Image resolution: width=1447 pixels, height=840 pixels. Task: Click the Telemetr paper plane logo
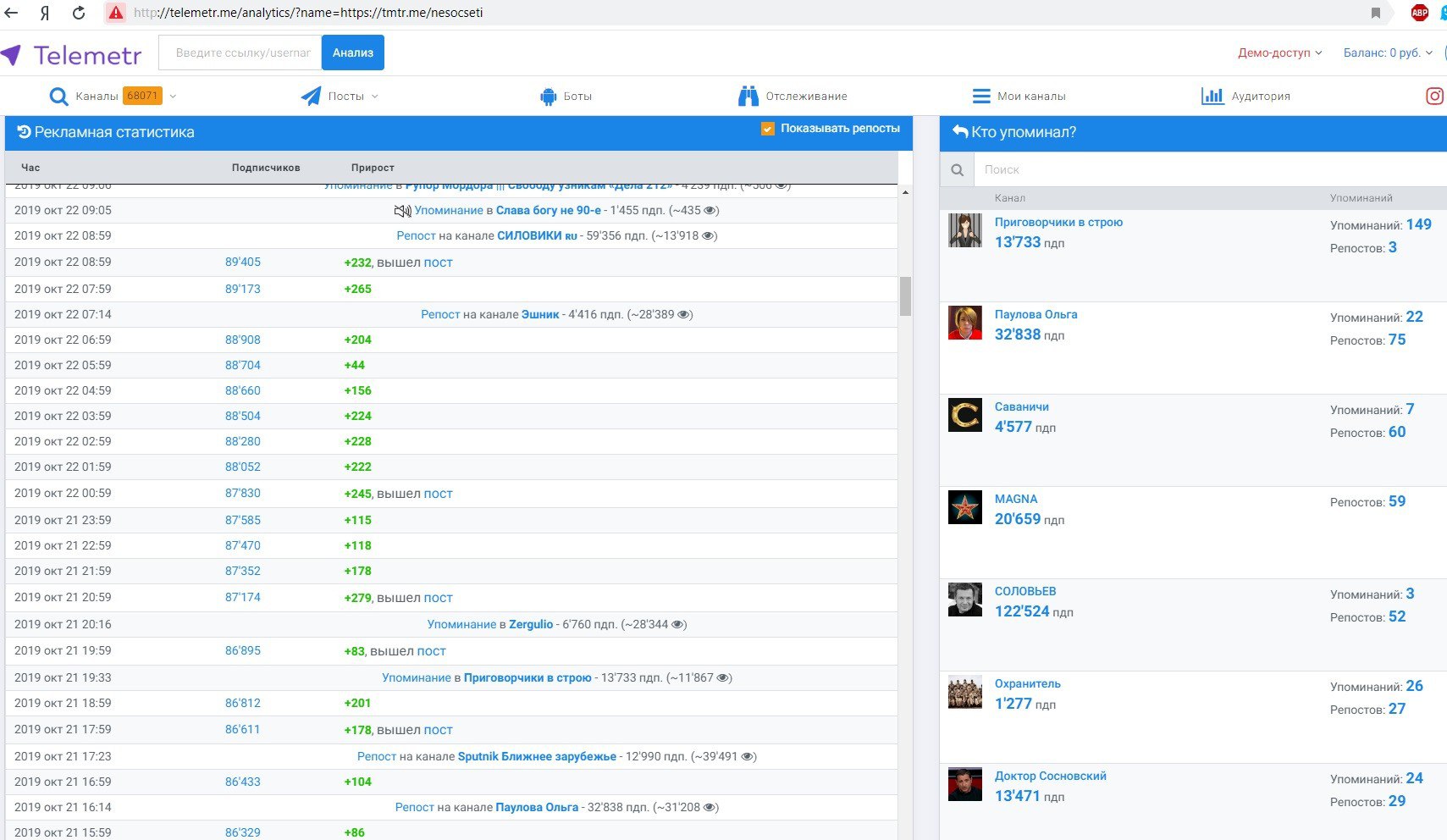11,55
